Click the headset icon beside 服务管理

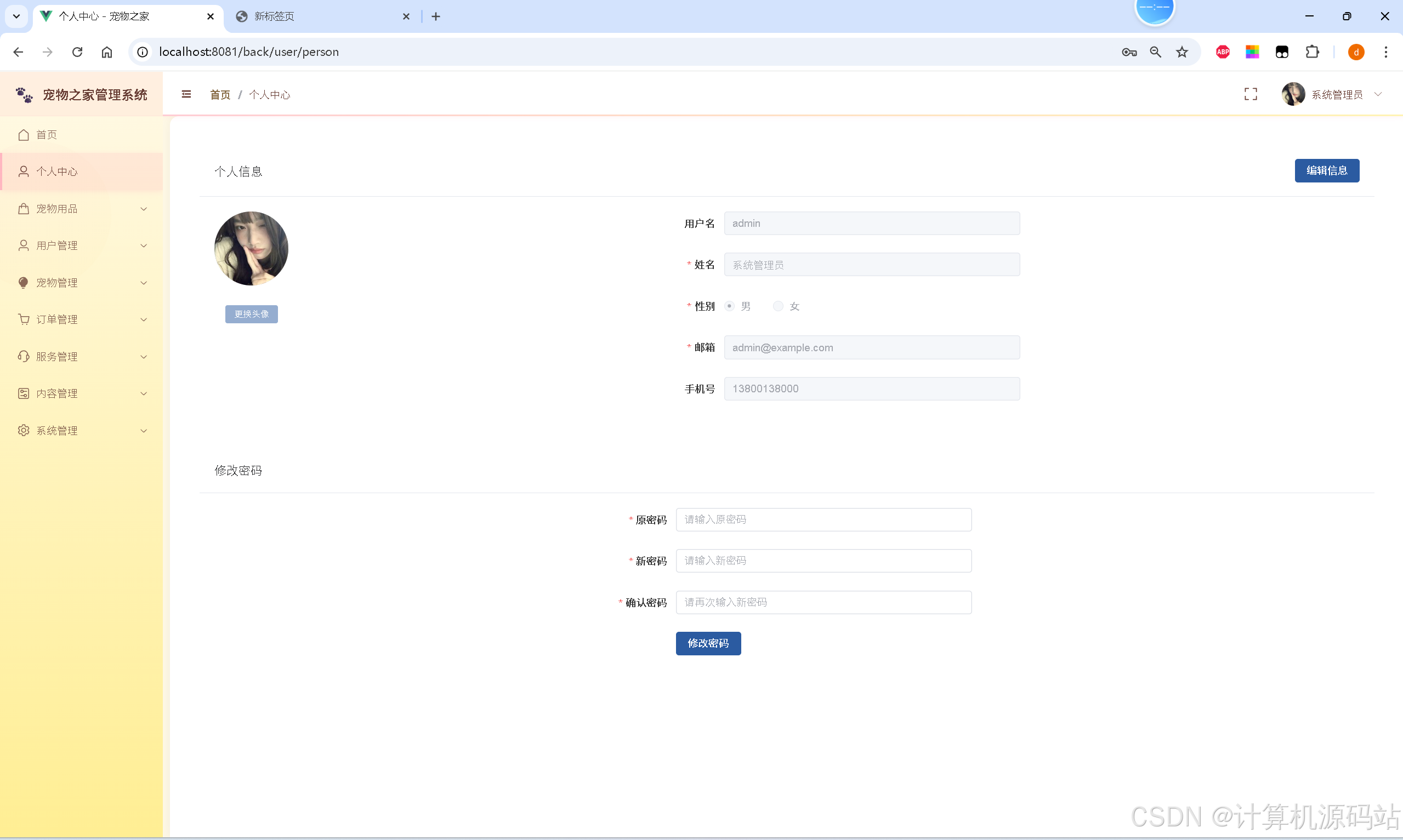(x=23, y=357)
